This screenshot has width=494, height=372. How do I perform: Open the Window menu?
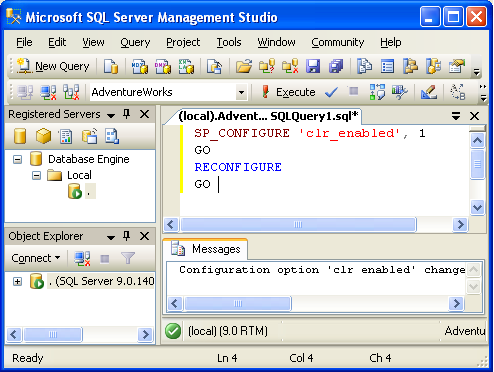click(x=276, y=42)
